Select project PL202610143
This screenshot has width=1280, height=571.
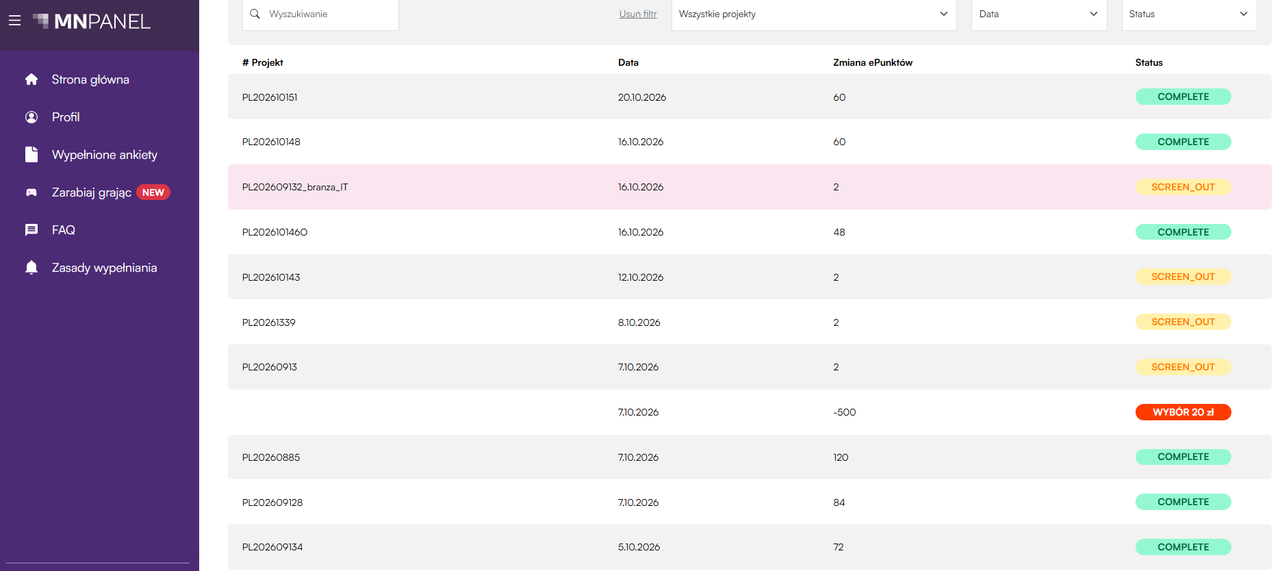click(271, 277)
